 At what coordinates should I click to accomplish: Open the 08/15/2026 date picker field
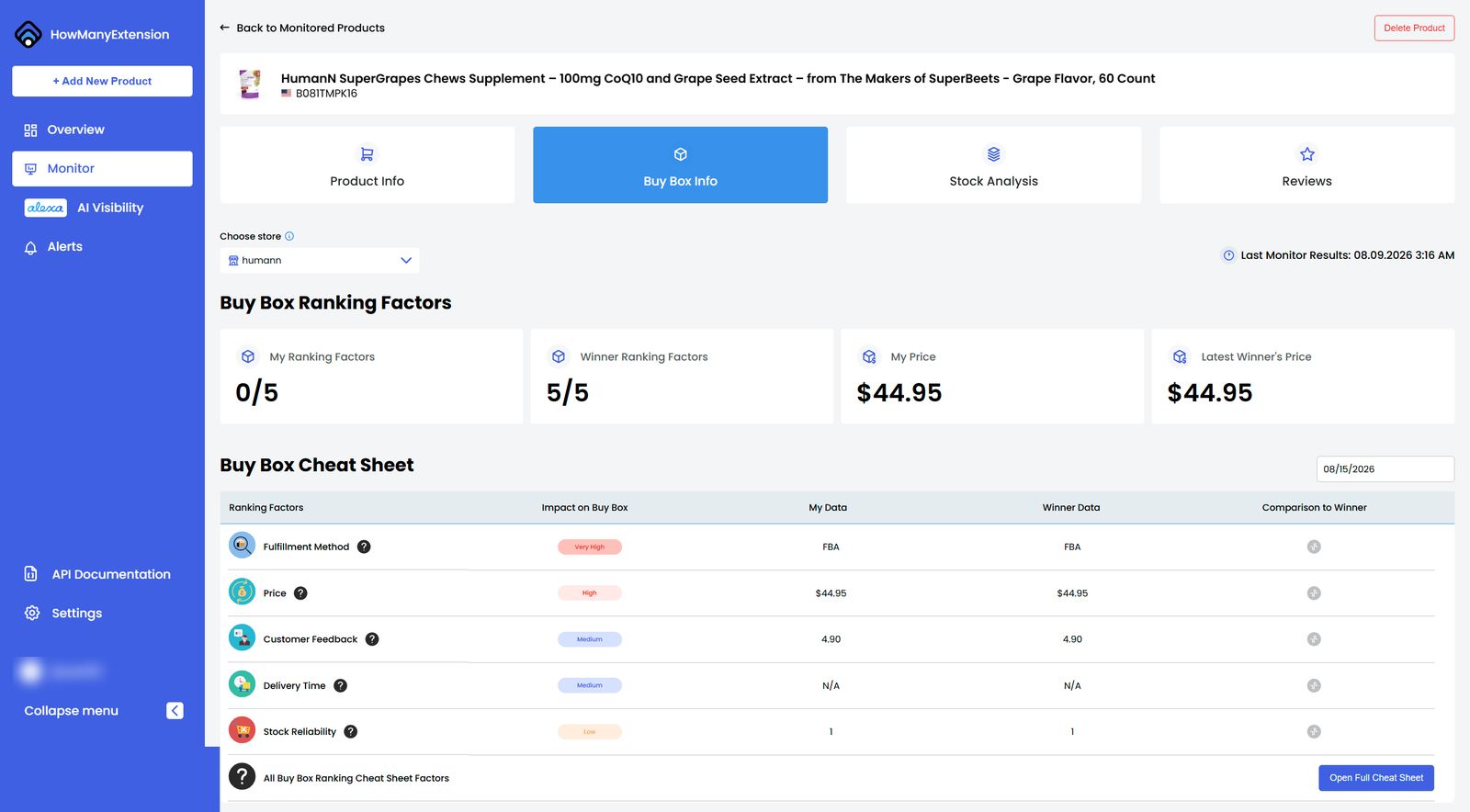[x=1385, y=468]
